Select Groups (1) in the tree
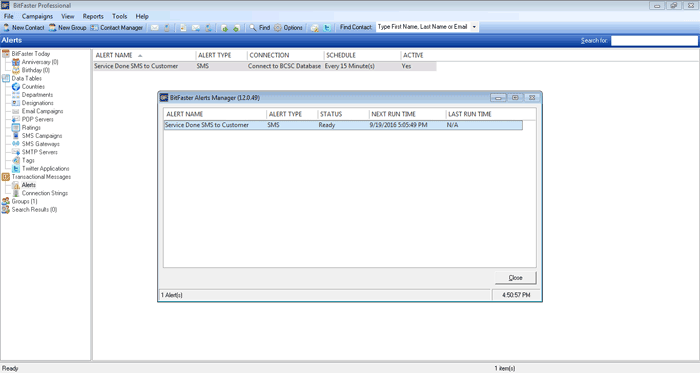 pyautogui.click(x=20, y=201)
